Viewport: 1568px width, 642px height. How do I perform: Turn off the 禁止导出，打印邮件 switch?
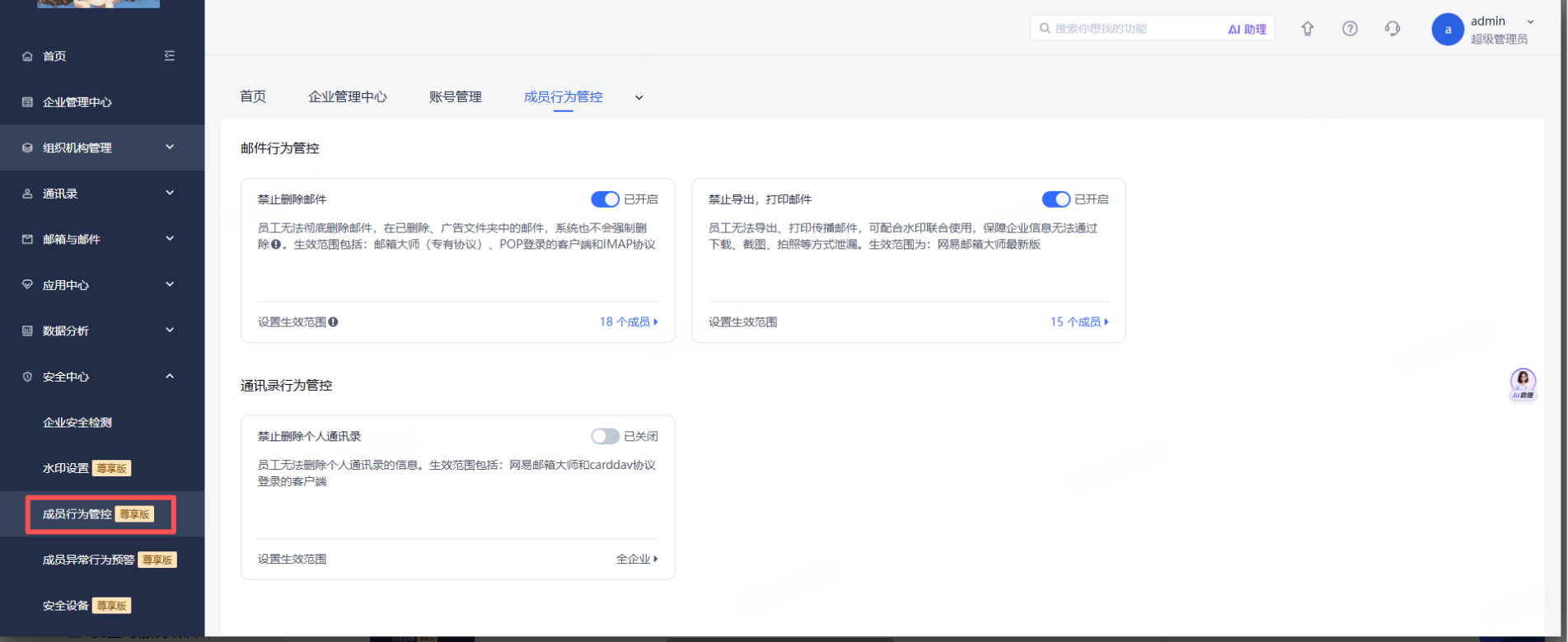pyautogui.click(x=1055, y=199)
